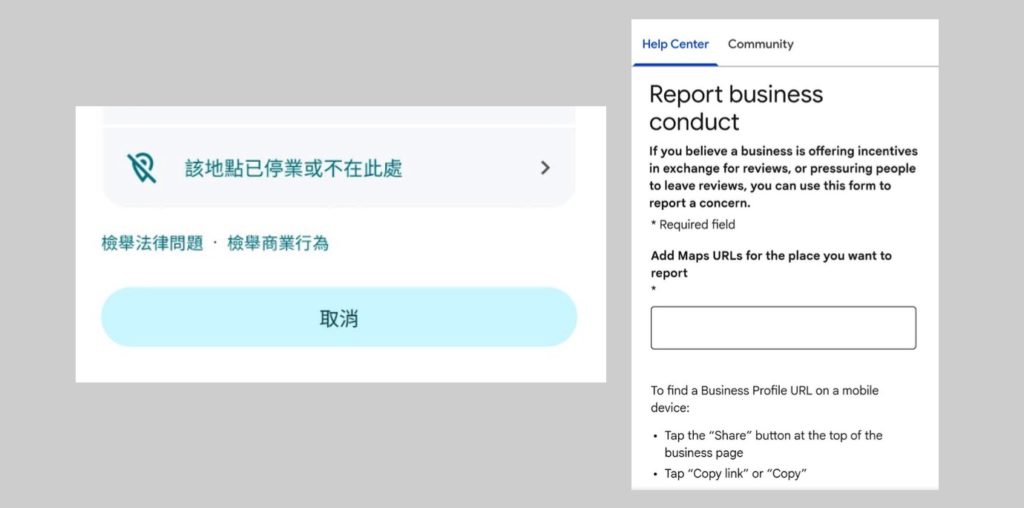Switch to the Community tab
Viewport: 1024px width, 508px height.
click(760, 44)
